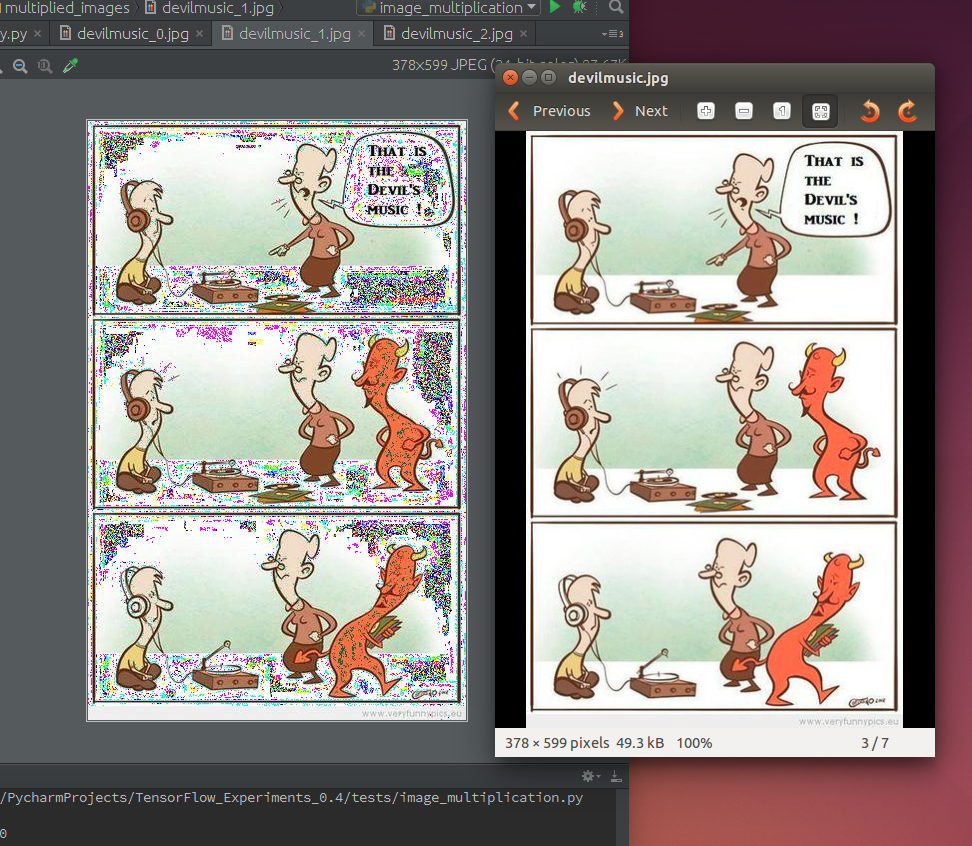Viewport: 972px width, 846px height.
Task: Select the color picker eyedropper tool
Action: [x=71, y=65]
